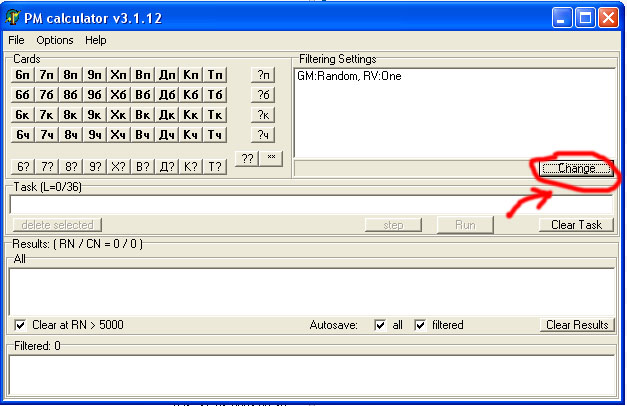Choose the Дк card
The width and height of the screenshot is (627, 406).
pyautogui.click(x=167, y=115)
